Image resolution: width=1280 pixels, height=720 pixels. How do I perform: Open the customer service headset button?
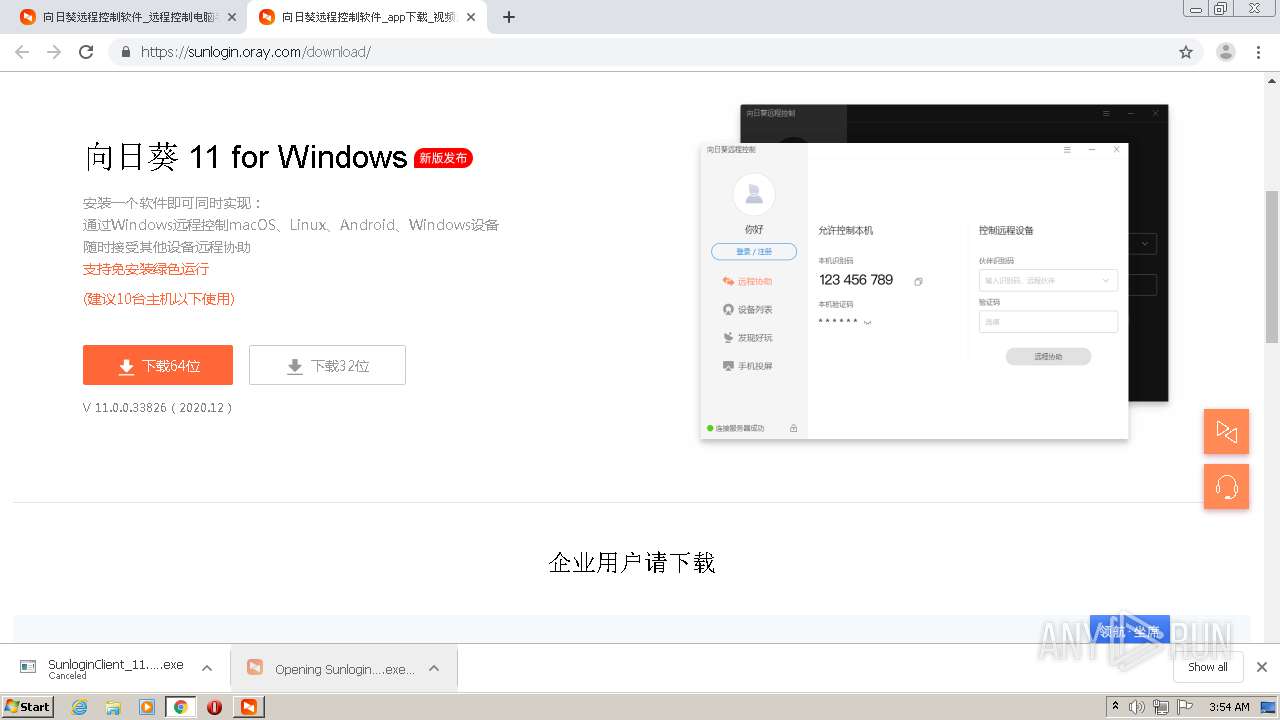[1226, 487]
